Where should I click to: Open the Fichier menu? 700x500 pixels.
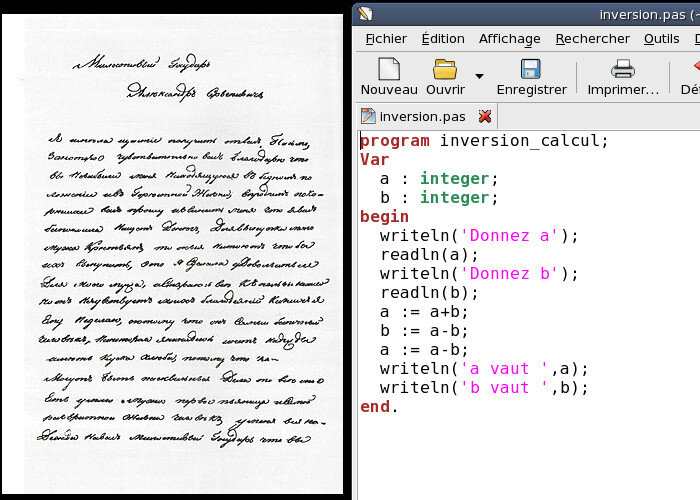pos(386,39)
